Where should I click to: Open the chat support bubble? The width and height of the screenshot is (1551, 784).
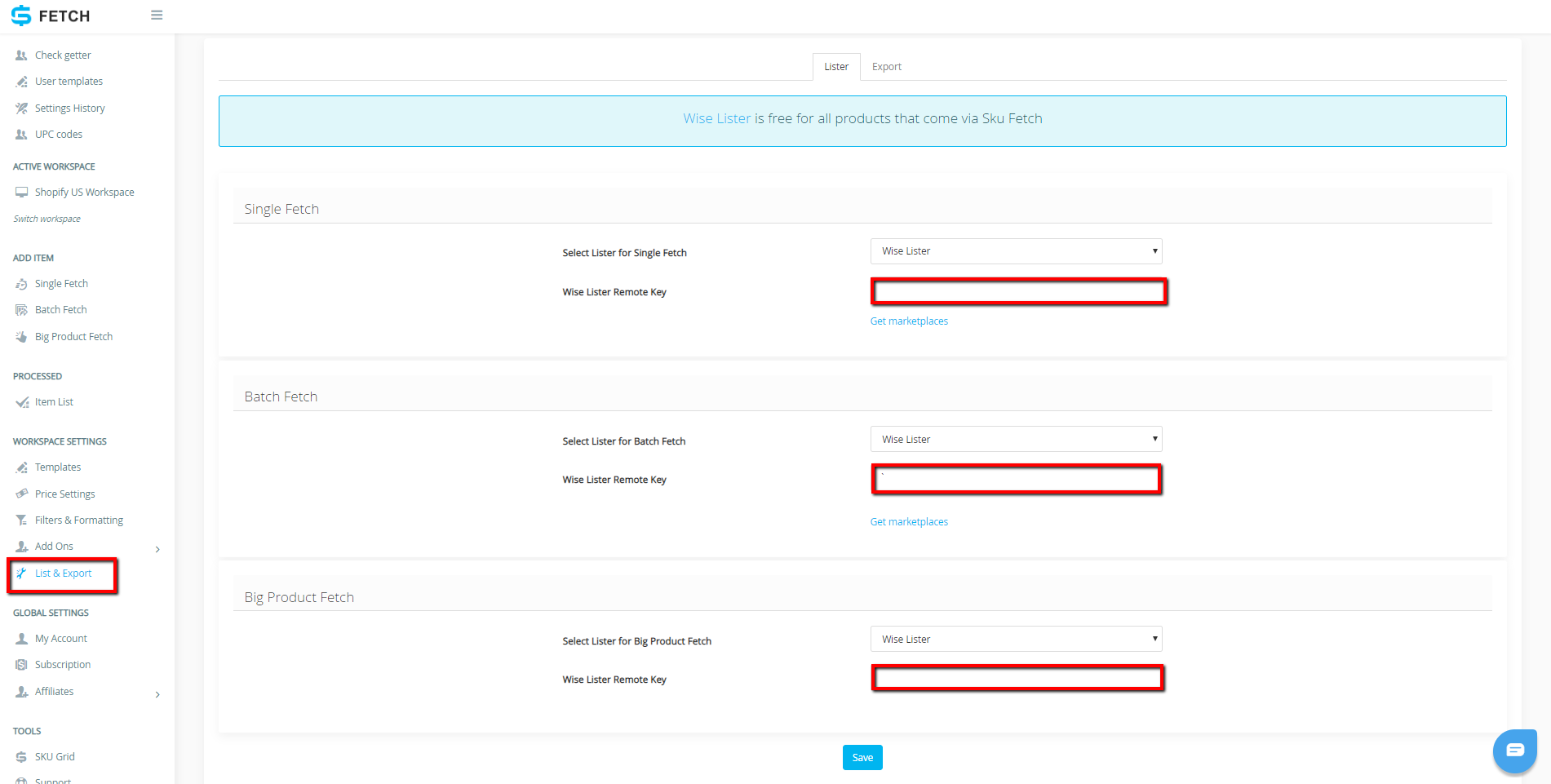(x=1515, y=751)
